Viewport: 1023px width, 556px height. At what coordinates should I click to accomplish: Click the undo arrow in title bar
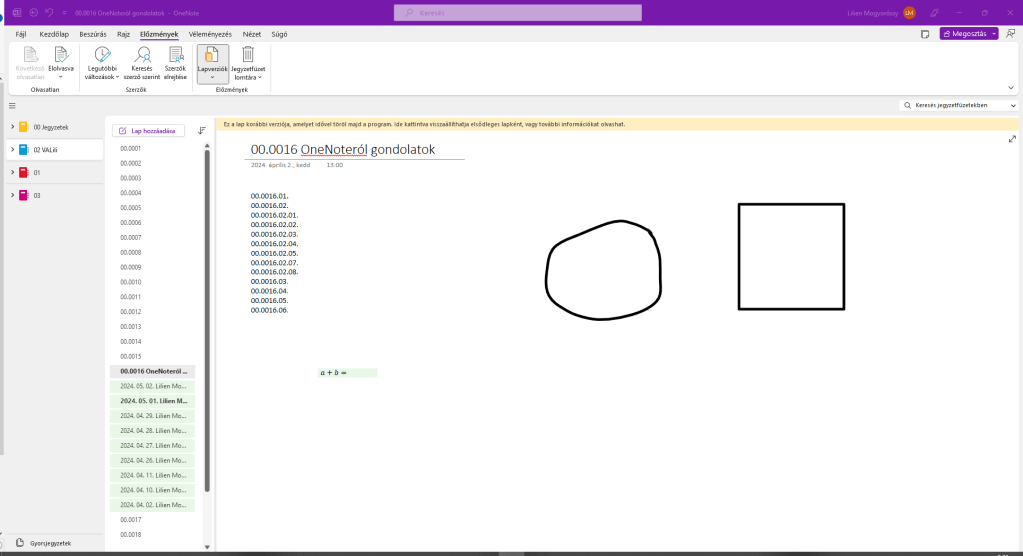tap(49, 12)
